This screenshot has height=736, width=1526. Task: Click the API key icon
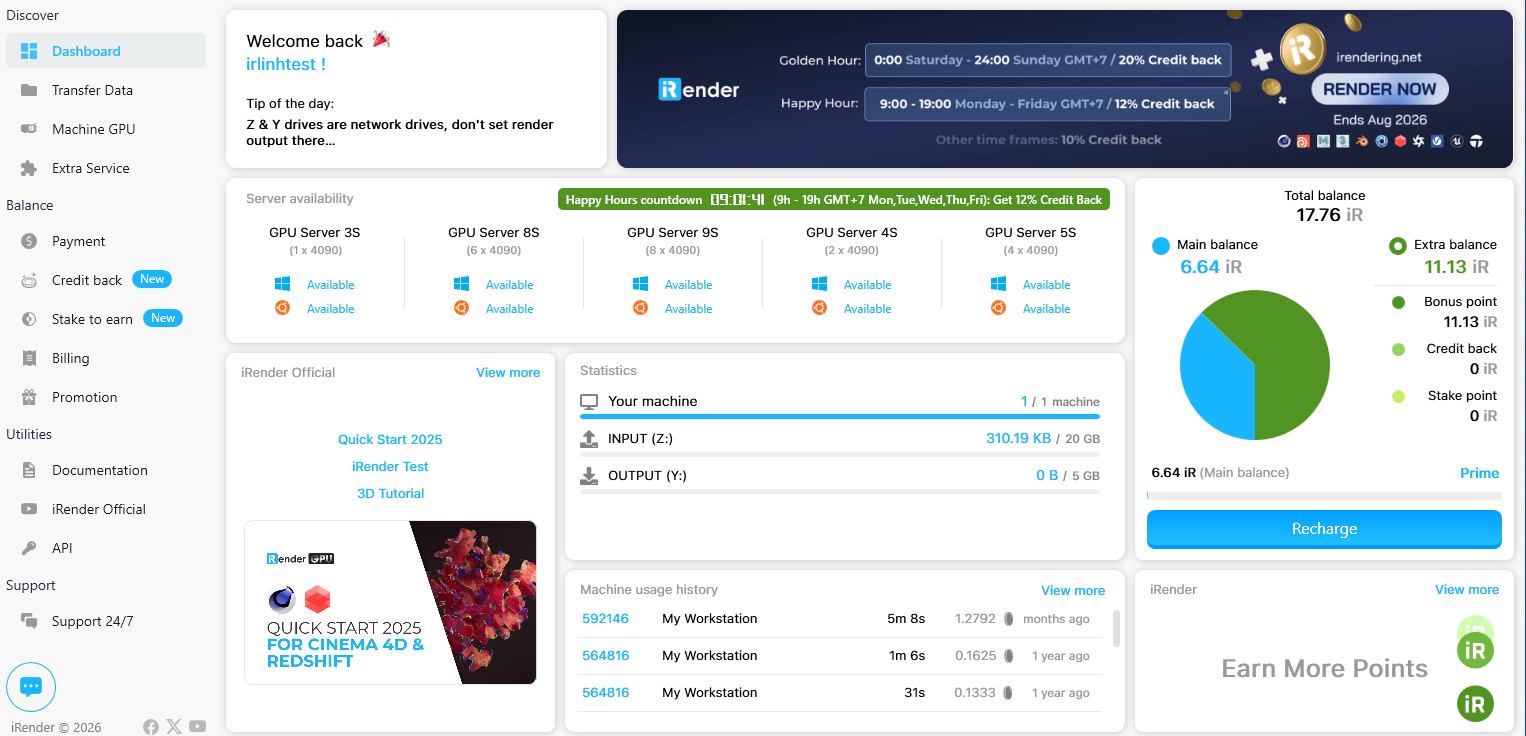tap(29, 548)
